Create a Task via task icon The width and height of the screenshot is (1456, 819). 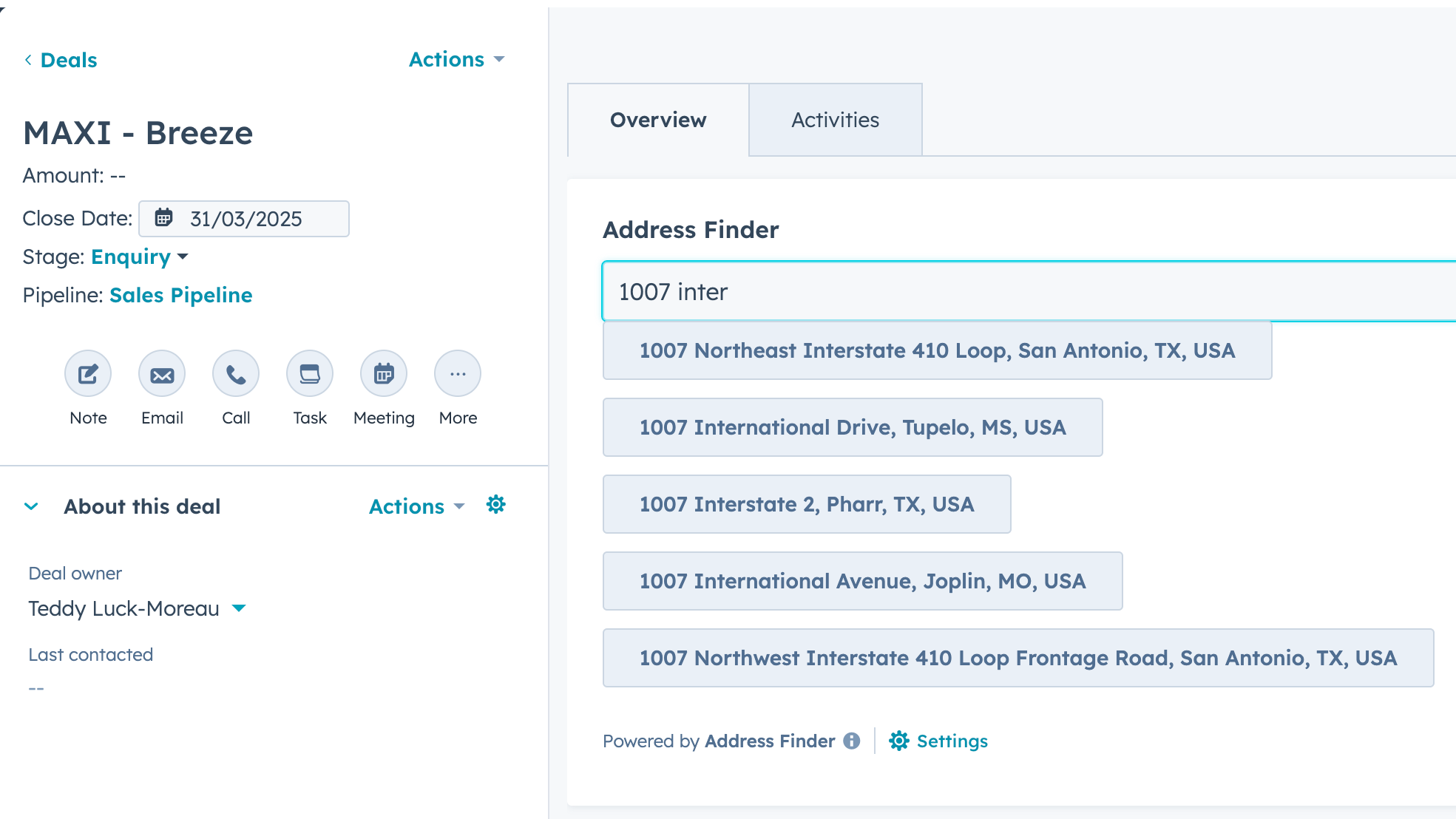click(310, 374)
